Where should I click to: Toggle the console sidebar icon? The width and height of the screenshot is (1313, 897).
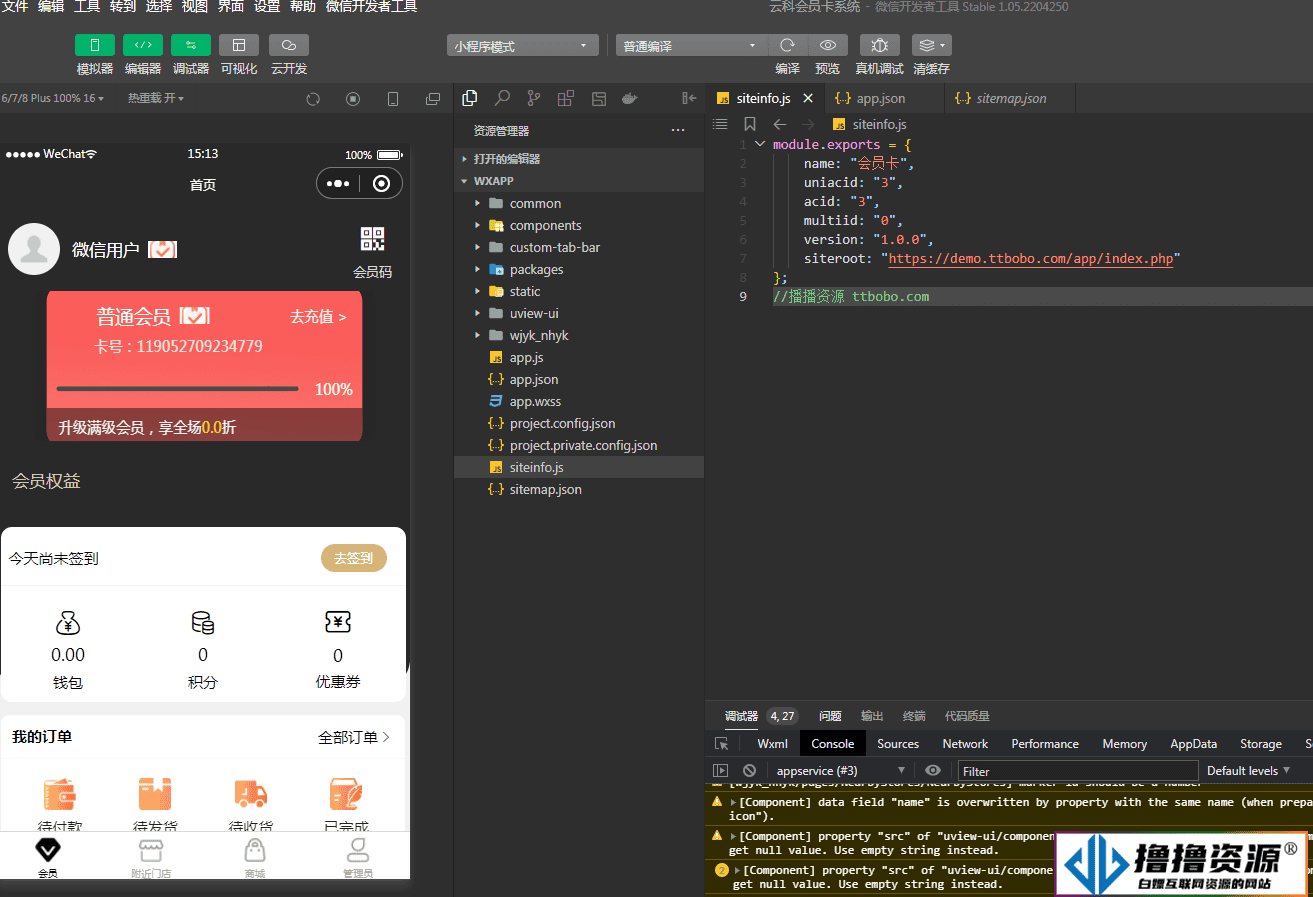[x=720, y=770]
